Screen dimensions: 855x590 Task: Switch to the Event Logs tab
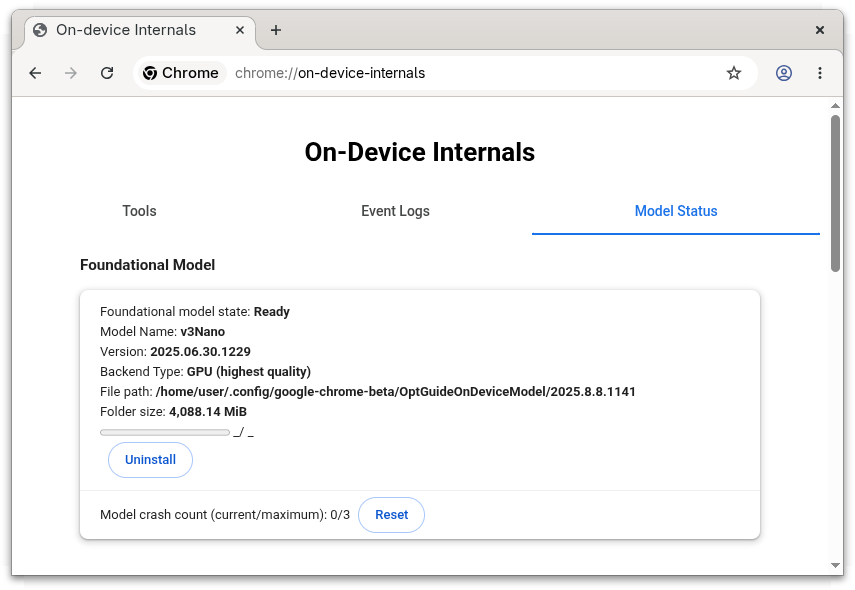click(395, 211)
